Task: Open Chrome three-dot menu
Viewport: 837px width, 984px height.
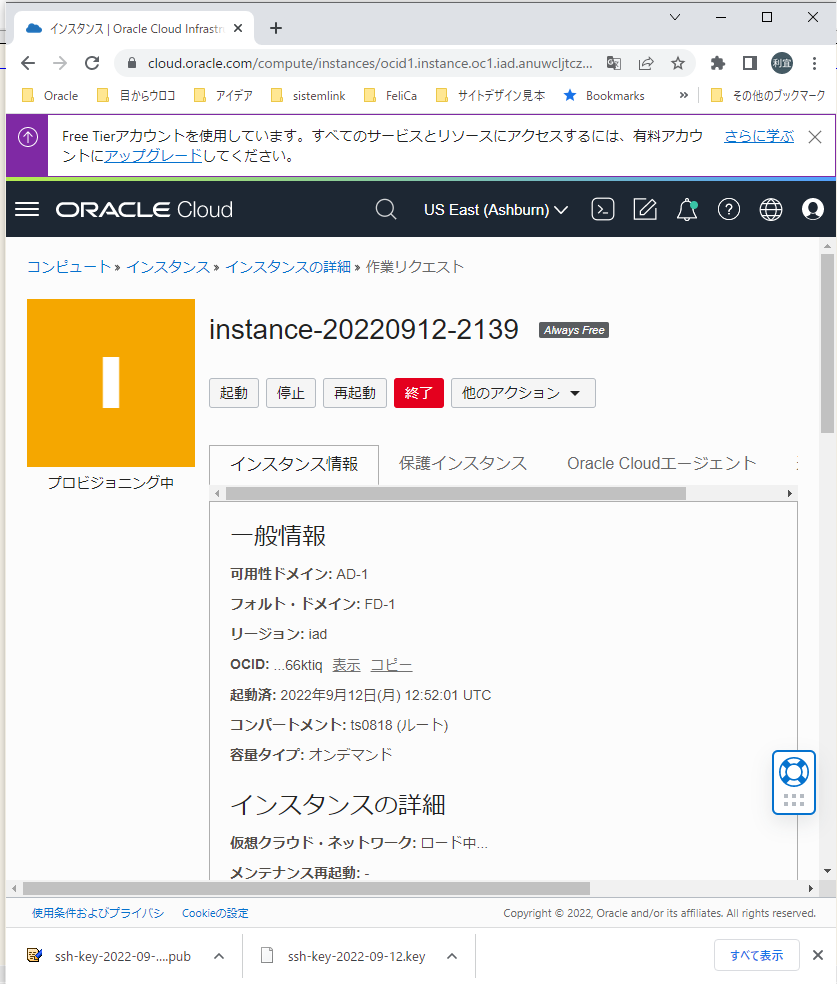Action: point(814,63)
